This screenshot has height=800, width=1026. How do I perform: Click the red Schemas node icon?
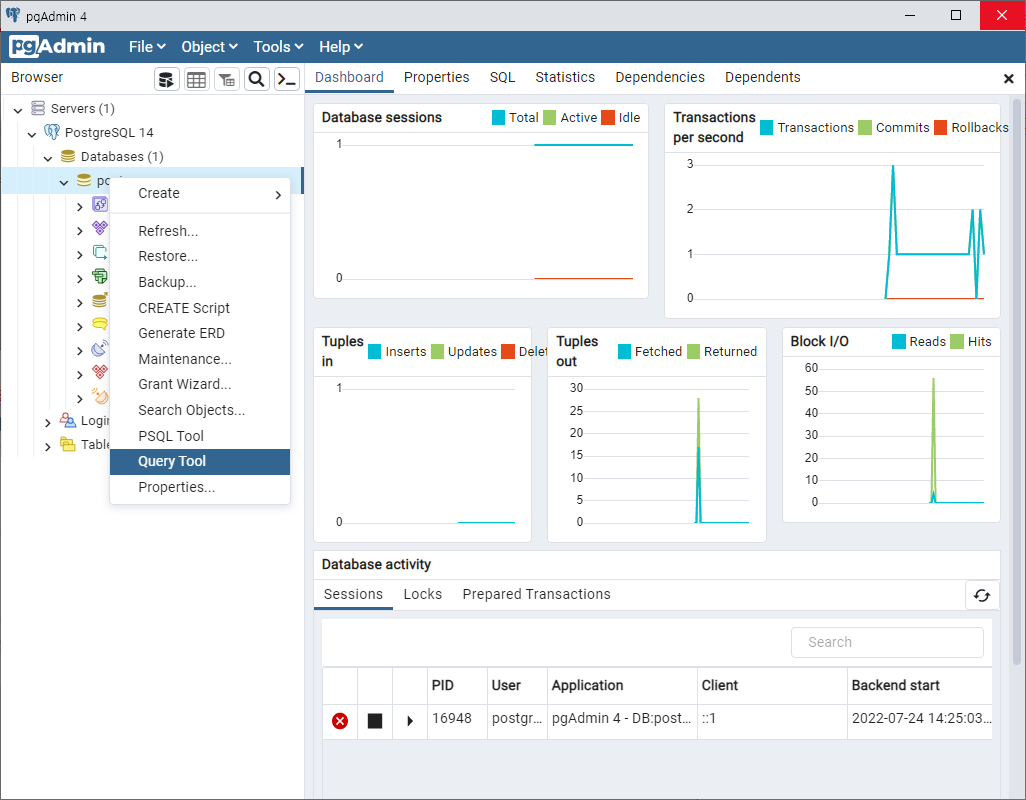[x=99, y=372]
